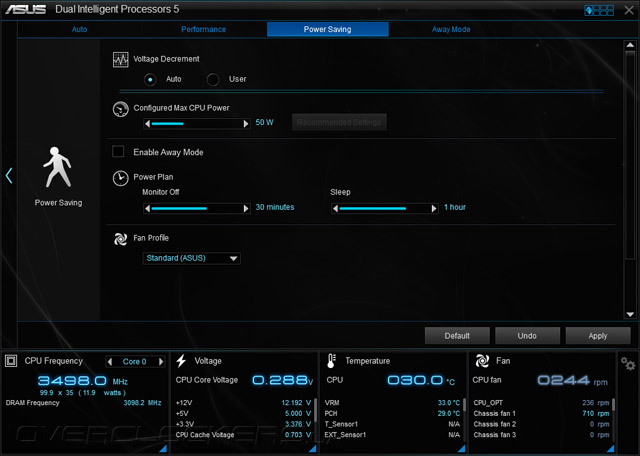Increase Configured Max CPU Power with right arrow
Image resolution: width=640 pixels, height=456 pixels.
pos(246,124)
